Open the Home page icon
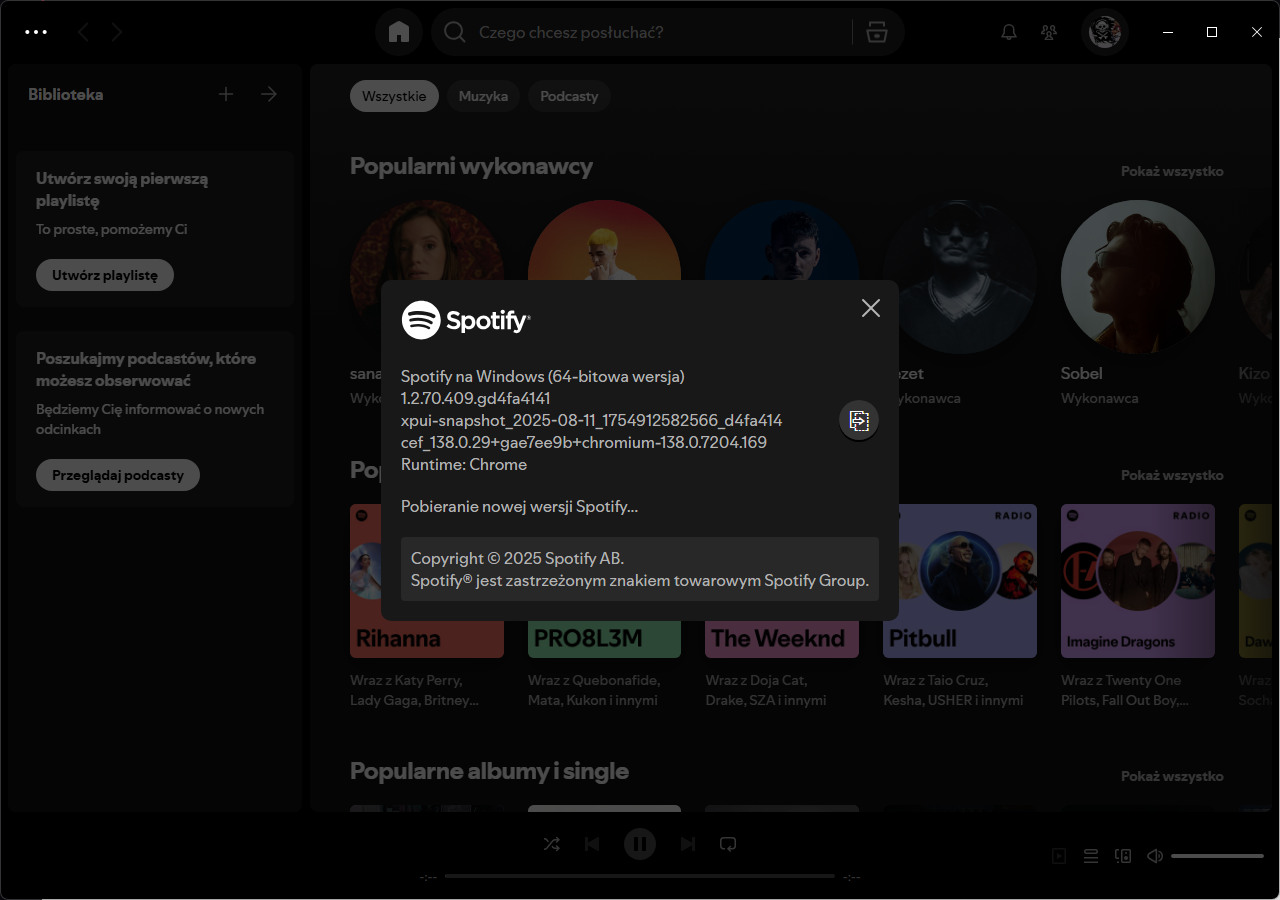The width and height of the screenshot is (1280, 900). point(399,32)
